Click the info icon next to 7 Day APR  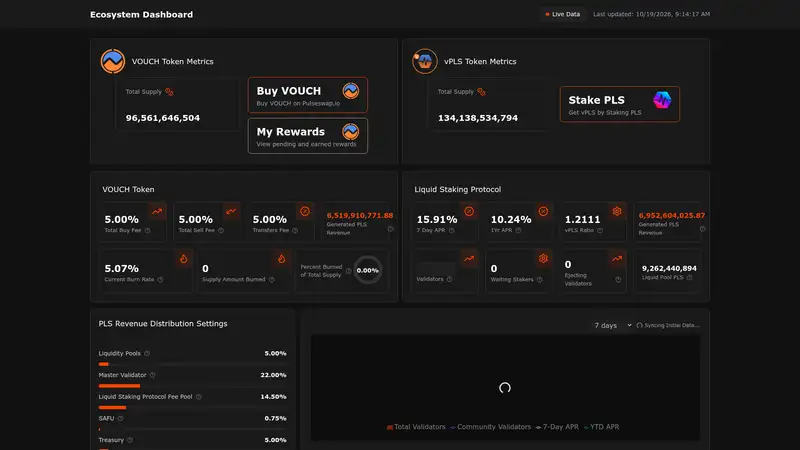452,231
